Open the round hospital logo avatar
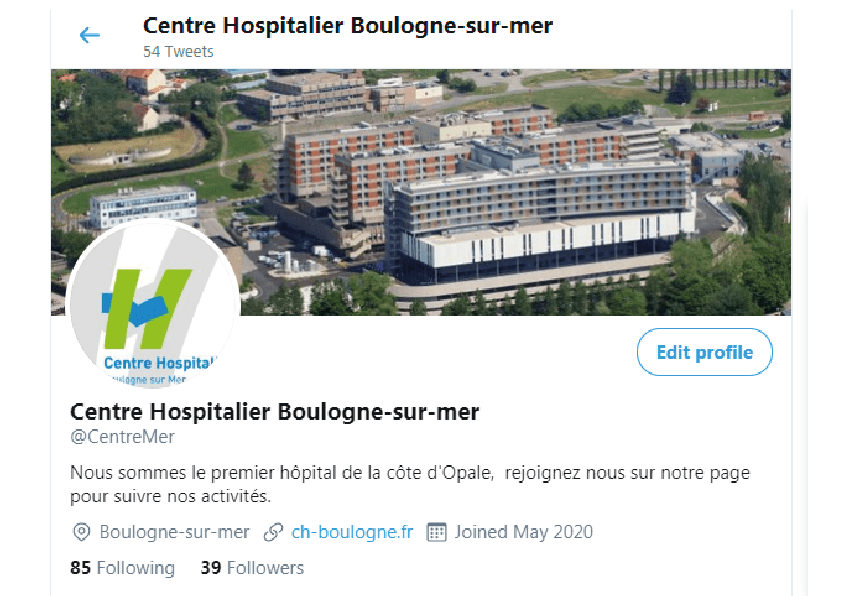 [154, 303]
